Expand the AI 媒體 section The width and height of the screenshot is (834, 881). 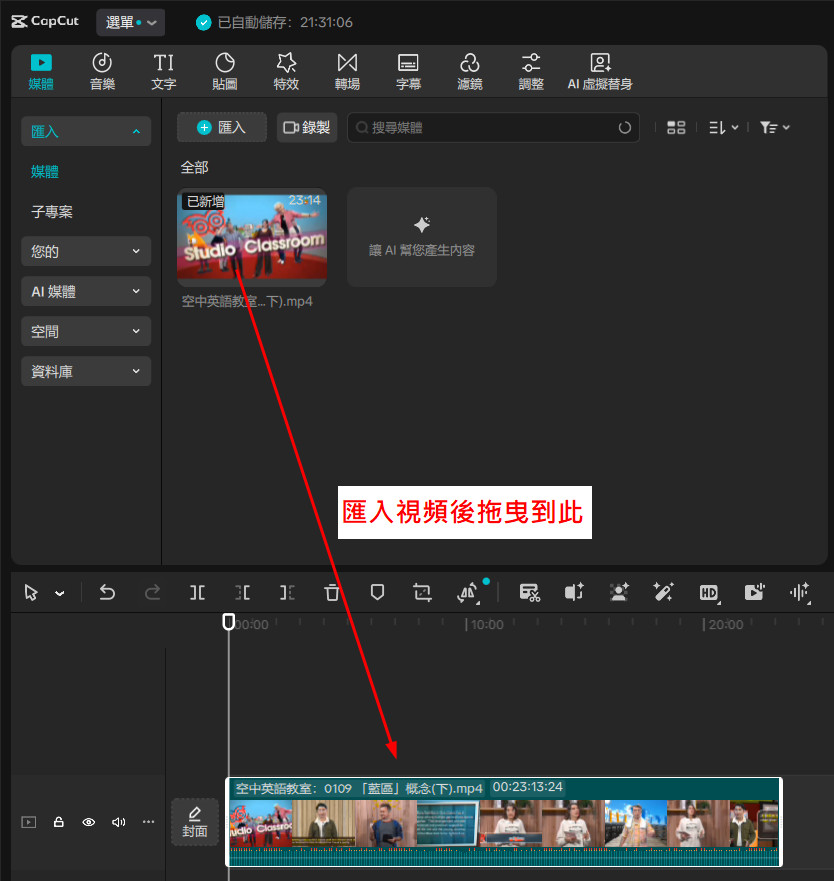[86, 292]
